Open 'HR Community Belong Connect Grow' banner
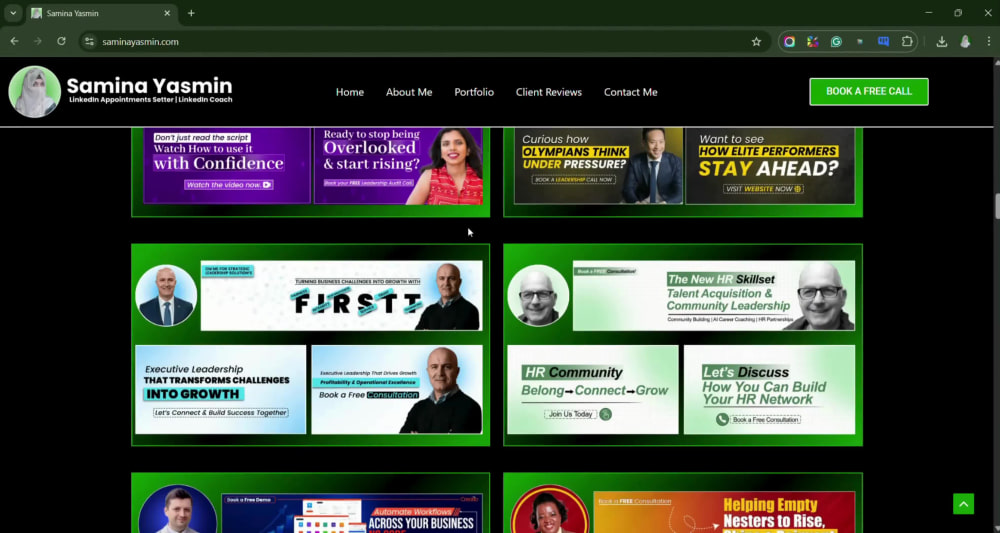 click(592, 390)
